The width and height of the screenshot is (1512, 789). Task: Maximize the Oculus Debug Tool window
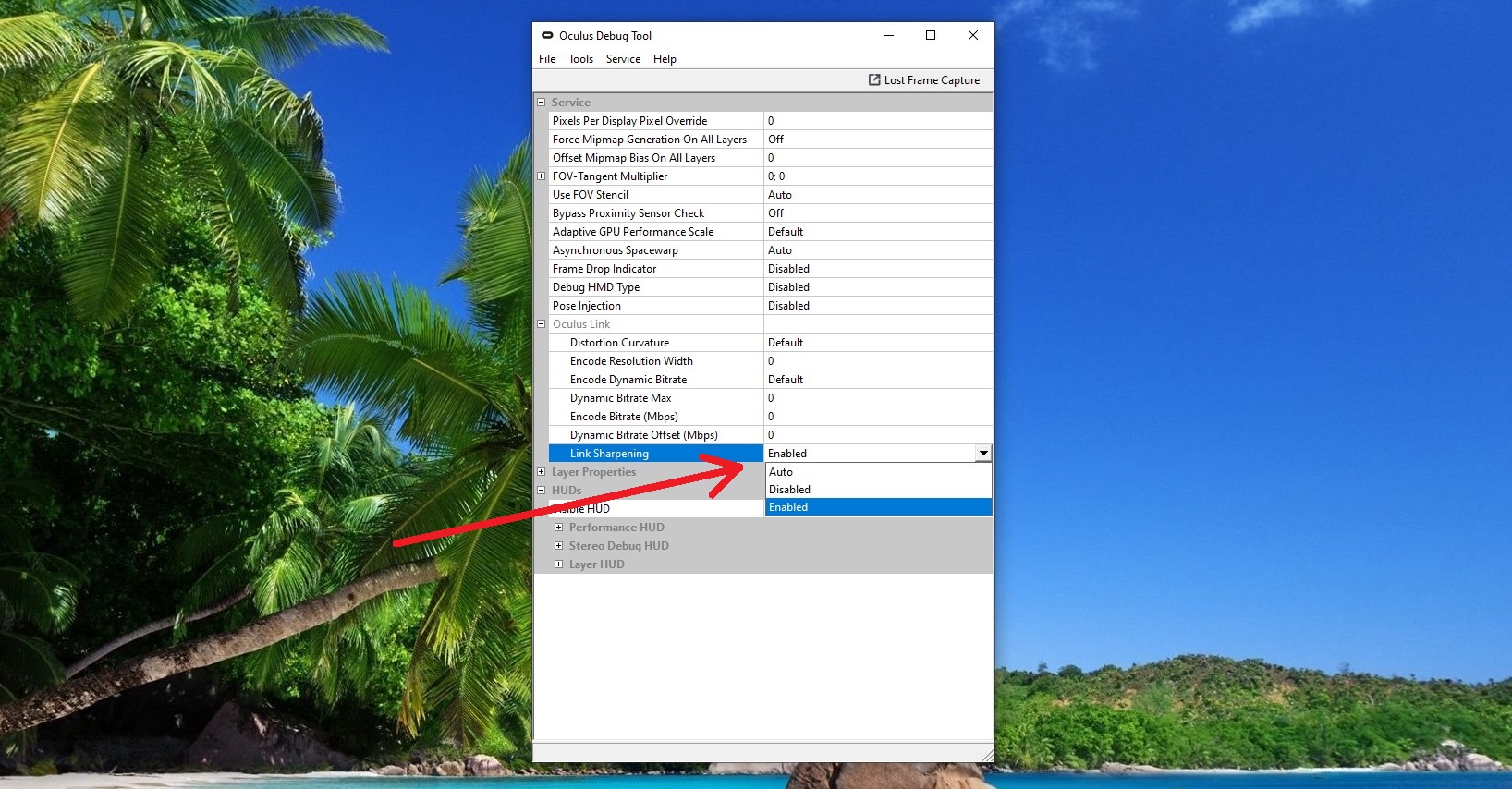[x=931, y=35]
